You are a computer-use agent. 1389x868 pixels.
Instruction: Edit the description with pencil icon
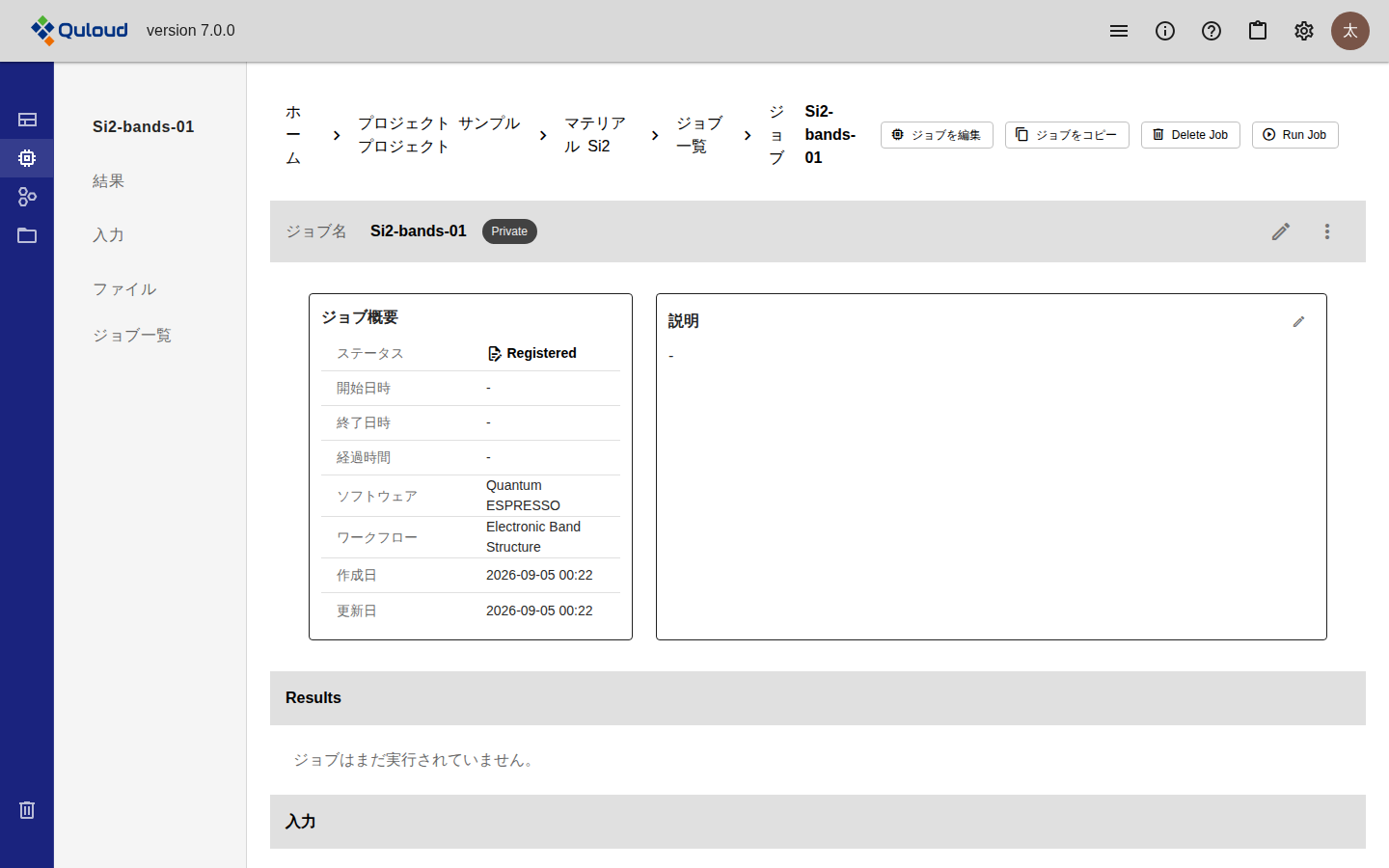click(x=1298, y=321)
